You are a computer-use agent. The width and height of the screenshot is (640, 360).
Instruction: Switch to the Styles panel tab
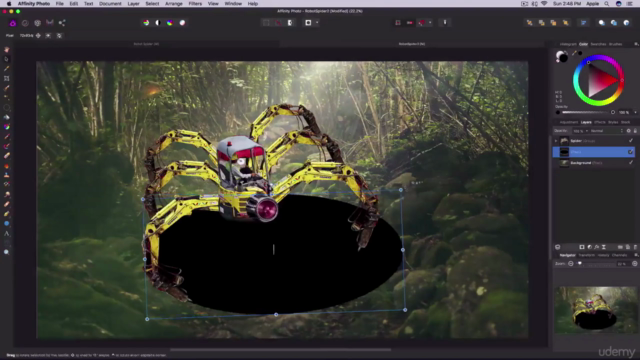click(x=613, y=122)
